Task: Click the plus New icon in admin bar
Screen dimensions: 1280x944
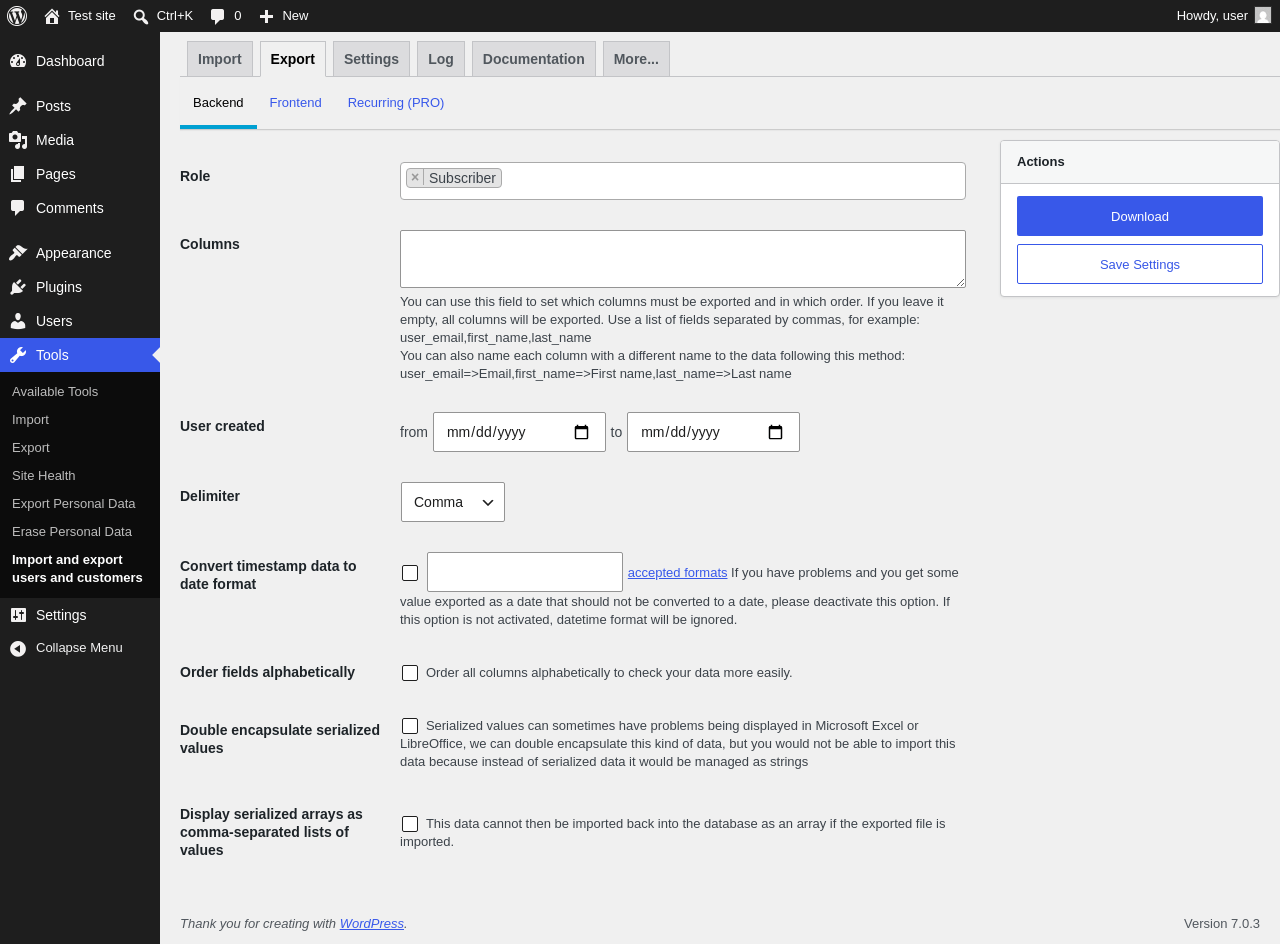Action: (x=266, y=16)
